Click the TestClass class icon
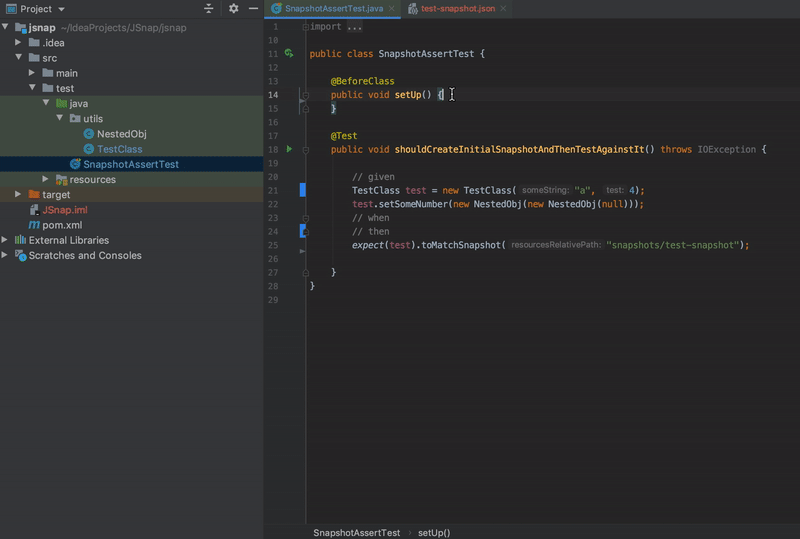Screen dimensions: 800x539 pyautogui.click(x=89, y=149)
